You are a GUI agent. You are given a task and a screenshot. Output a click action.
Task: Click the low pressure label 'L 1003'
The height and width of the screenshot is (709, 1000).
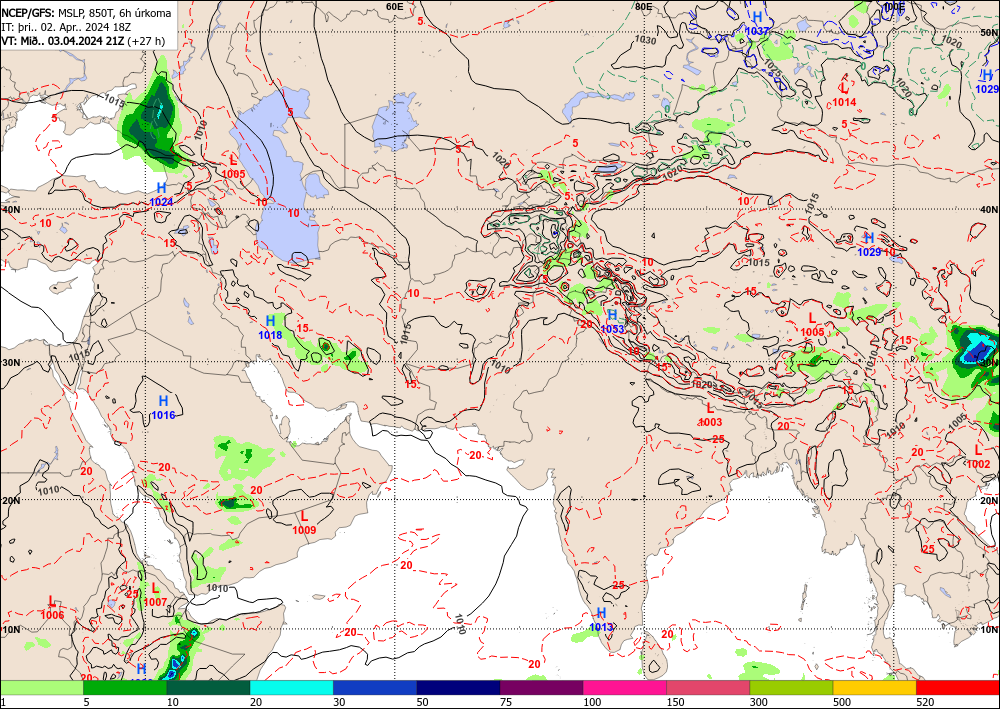[x=710, y=414]
